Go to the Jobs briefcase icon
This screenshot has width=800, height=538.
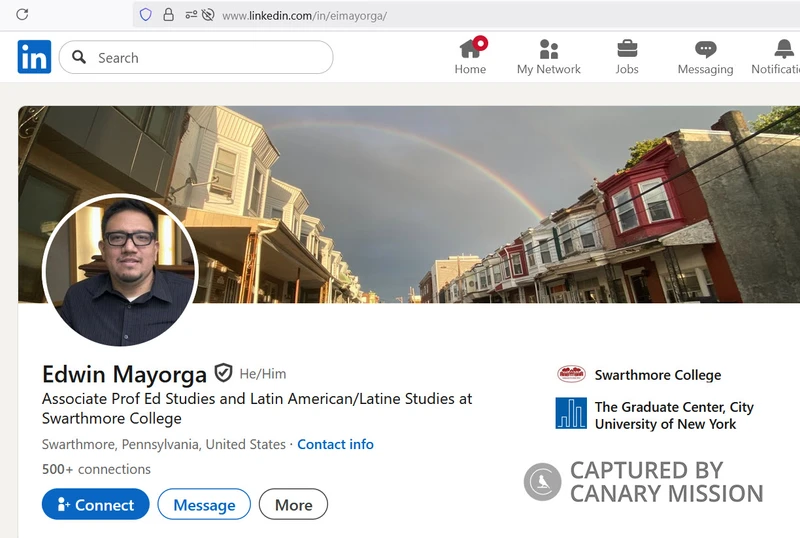coord(627,48)
